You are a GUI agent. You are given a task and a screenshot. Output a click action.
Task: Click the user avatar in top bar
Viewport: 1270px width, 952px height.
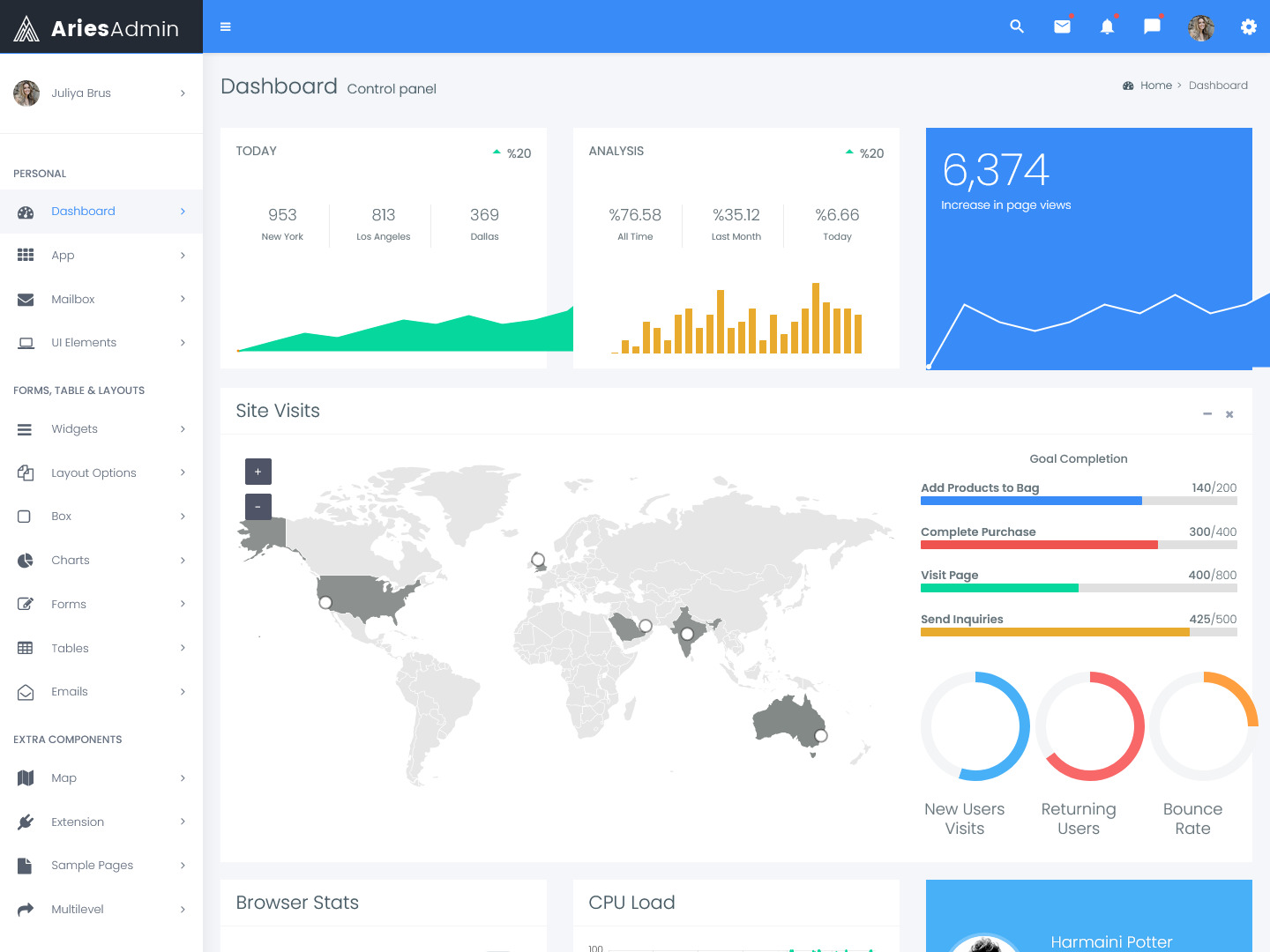click(x=1201, y=28)
